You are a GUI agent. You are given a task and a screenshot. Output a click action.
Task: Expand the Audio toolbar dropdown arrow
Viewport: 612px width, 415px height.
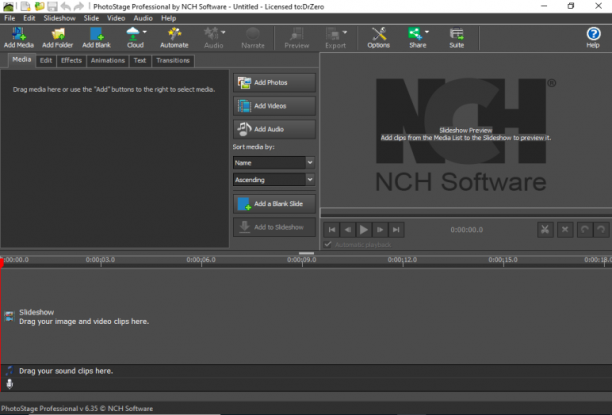[223, 32]
